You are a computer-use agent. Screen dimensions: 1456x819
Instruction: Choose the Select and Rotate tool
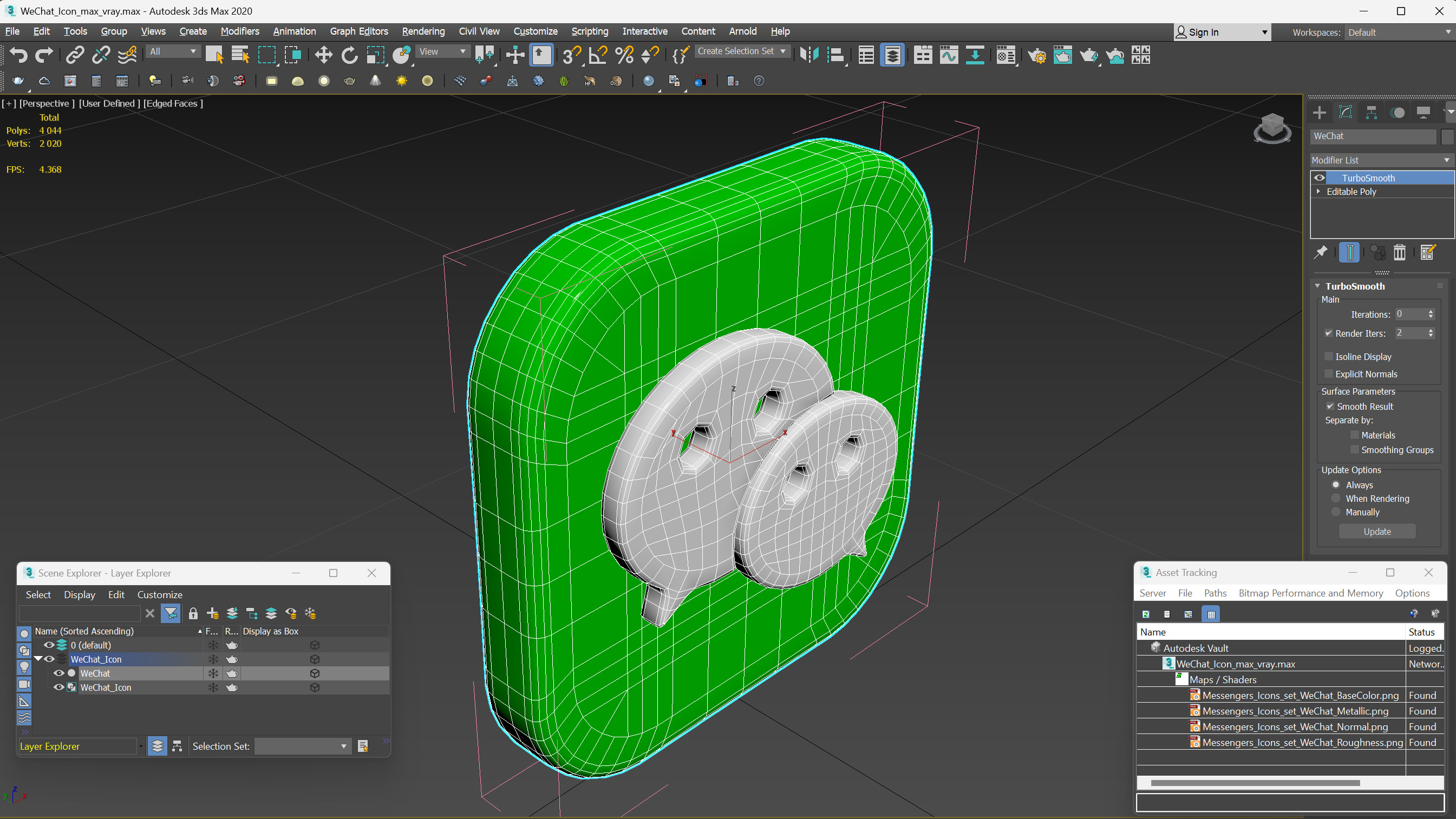pyautogui.click(x=349, y=55)
